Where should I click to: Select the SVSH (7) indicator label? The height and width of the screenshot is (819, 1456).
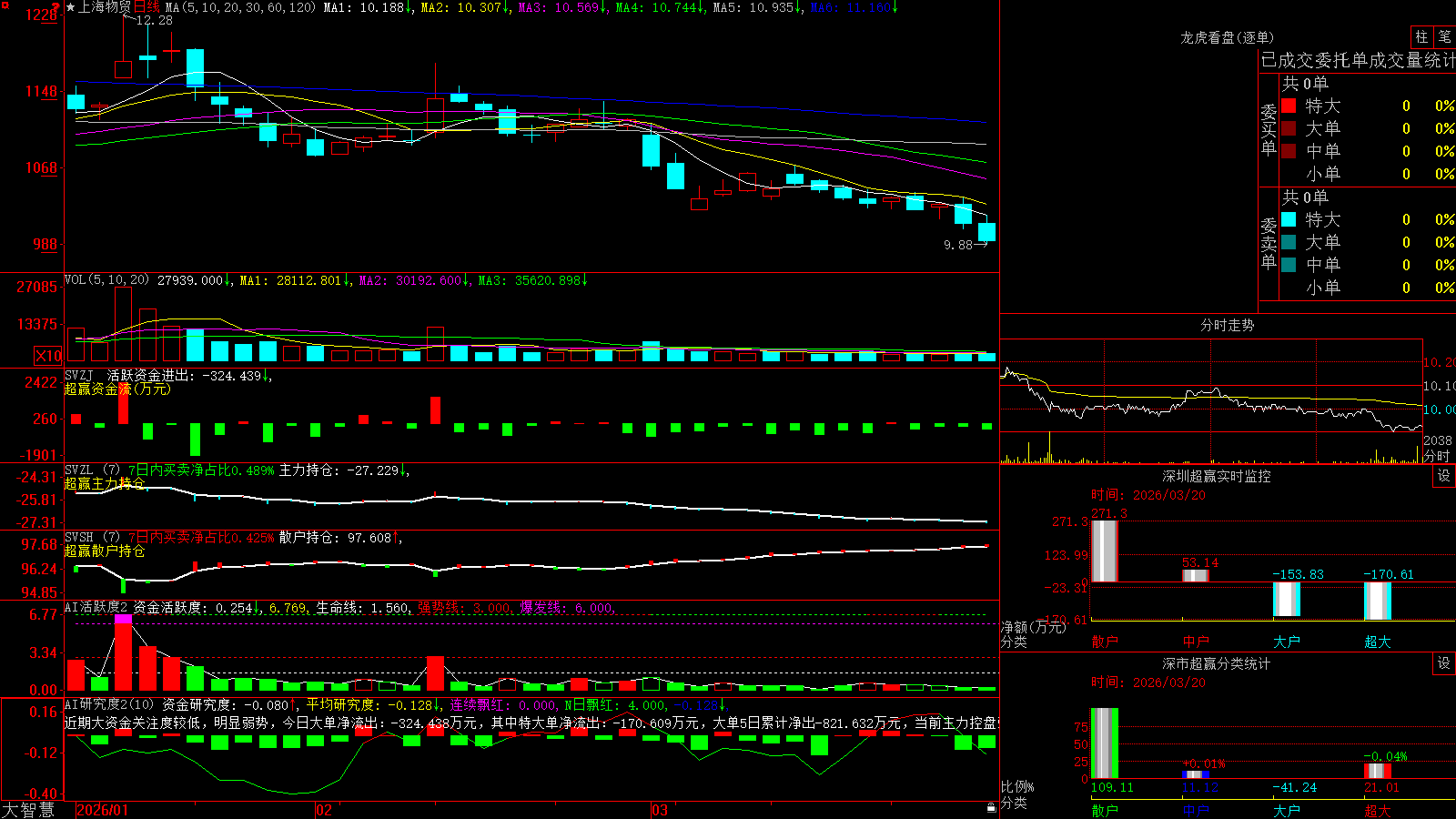coord(92,538)
